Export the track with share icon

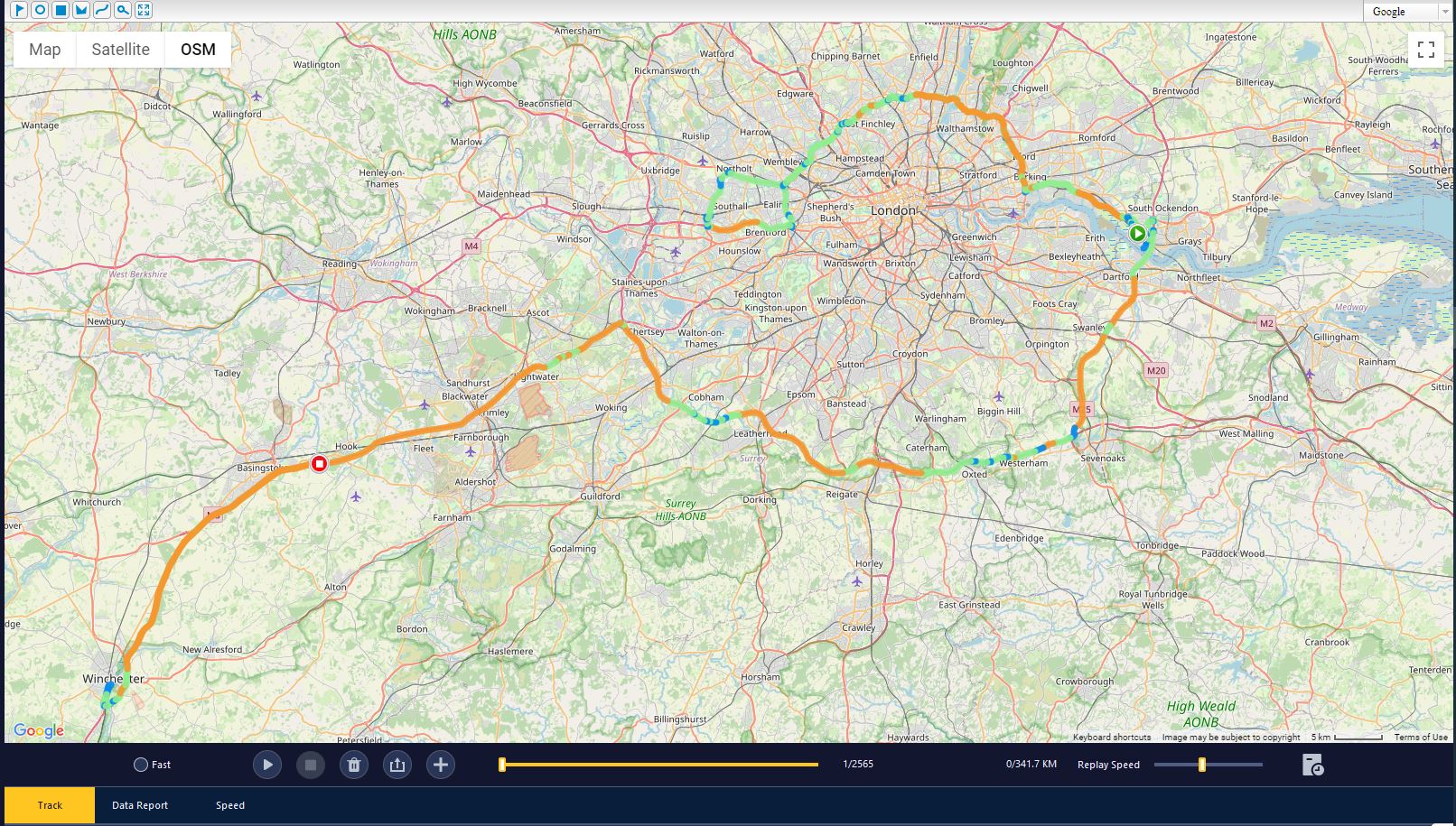(397, 766)
